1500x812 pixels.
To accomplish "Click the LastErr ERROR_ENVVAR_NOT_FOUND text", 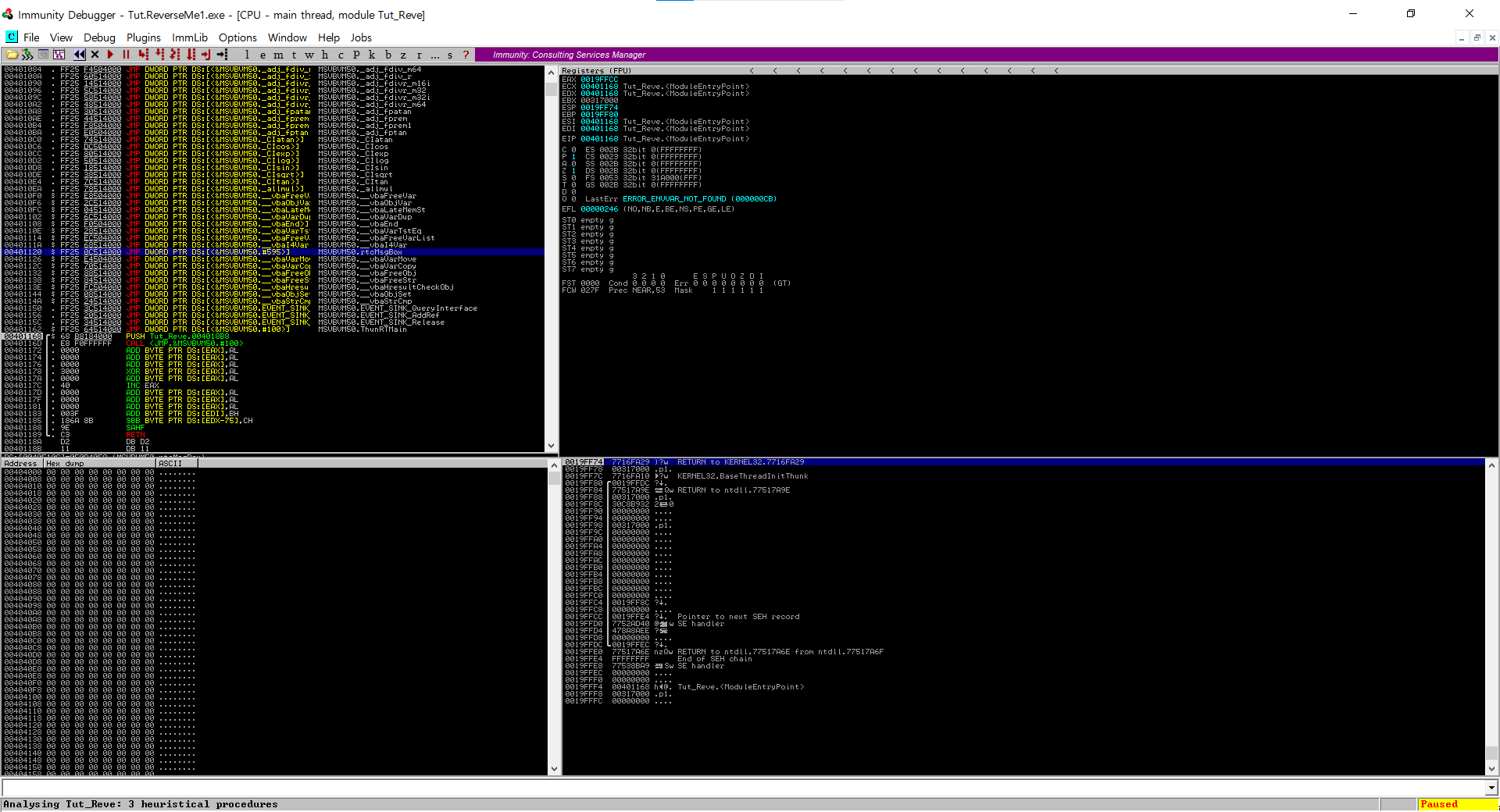I will click(x=680, y=199).
